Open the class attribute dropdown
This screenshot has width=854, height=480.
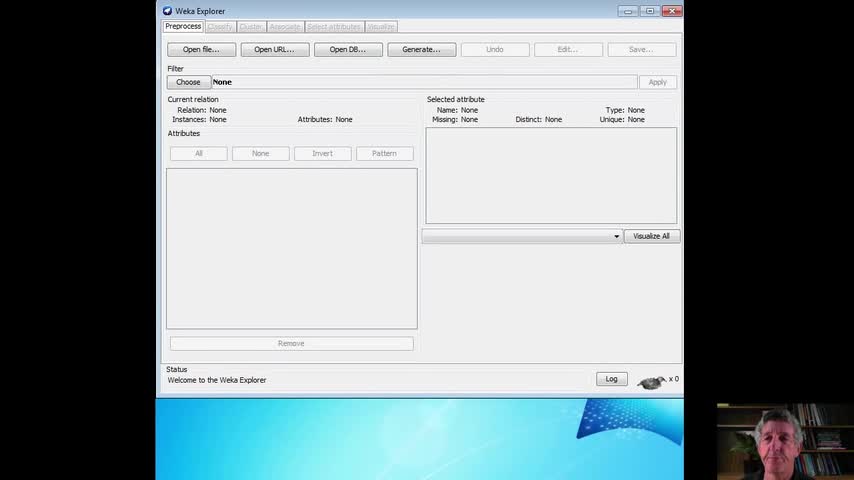(522, 236)
